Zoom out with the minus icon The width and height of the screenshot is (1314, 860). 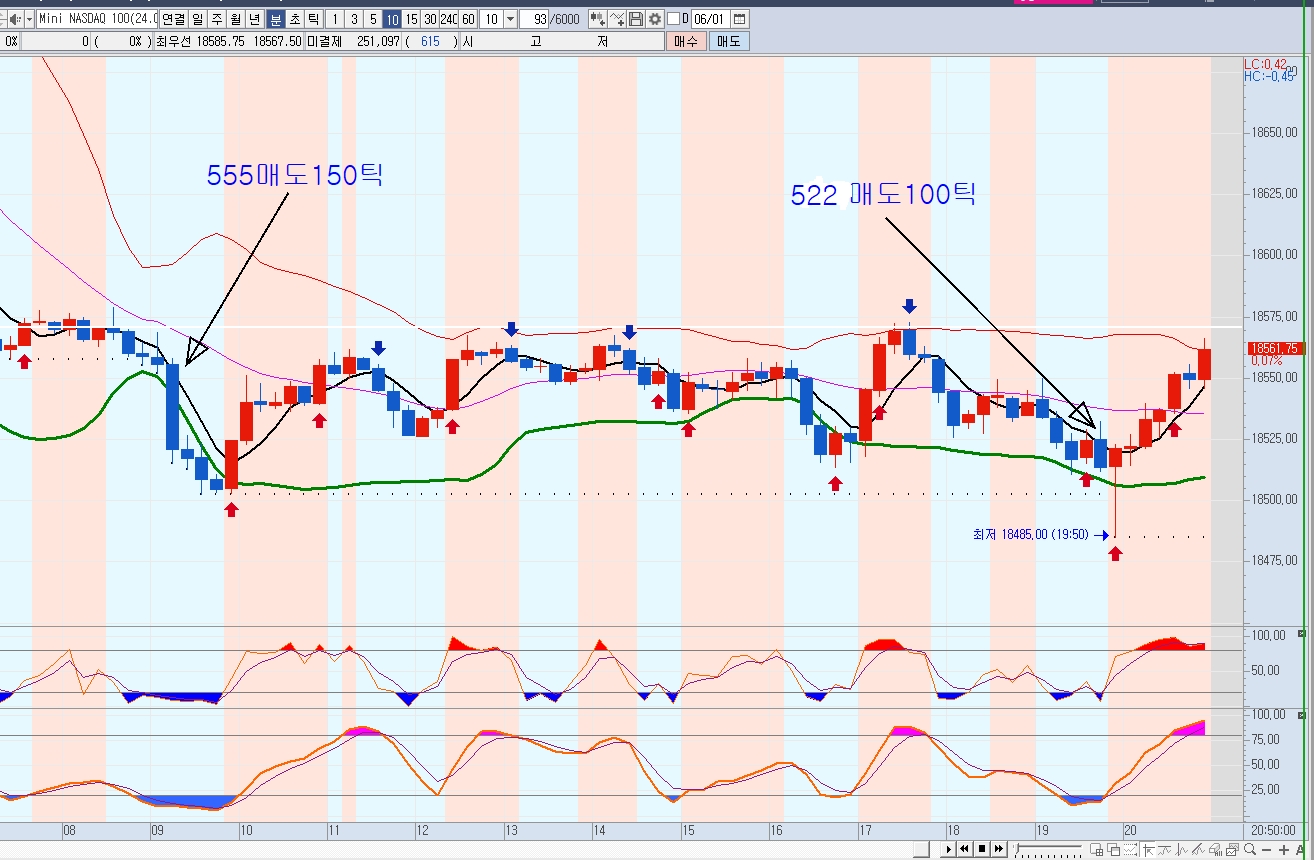click(x=1267, y=849)
